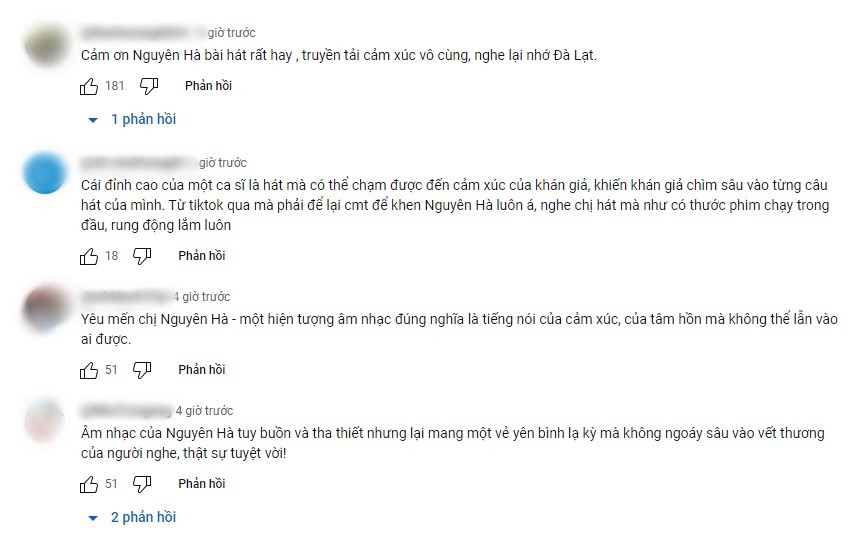Like the 'Âm nhạc của Nguyên Hà' comment

coord(89,484)
